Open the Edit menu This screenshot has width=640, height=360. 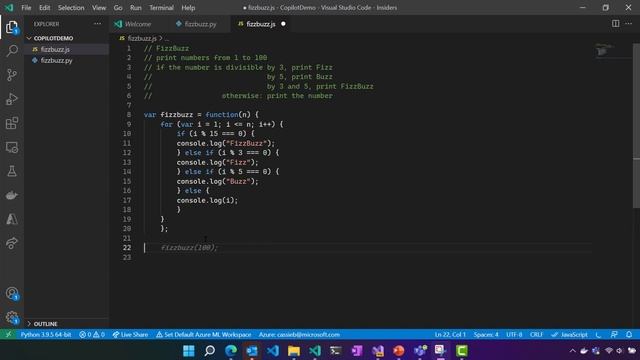(x=44, y=7)
